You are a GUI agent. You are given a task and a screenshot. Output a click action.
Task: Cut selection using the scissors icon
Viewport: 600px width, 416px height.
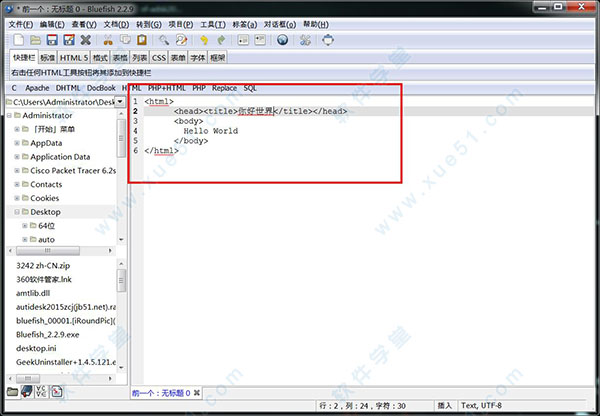pos(108,40)
